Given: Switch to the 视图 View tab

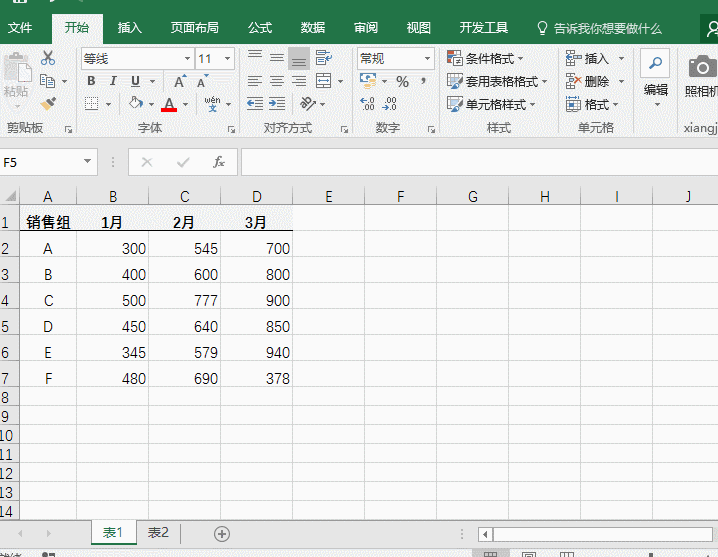Looking at the screenshot, I should point(419,28).
